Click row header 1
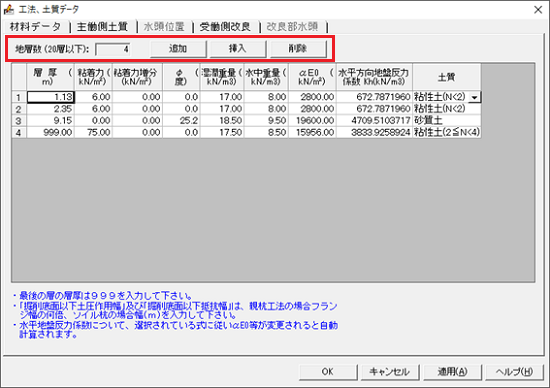The height and width of the screenshot is (388, 550). point(19,97)
